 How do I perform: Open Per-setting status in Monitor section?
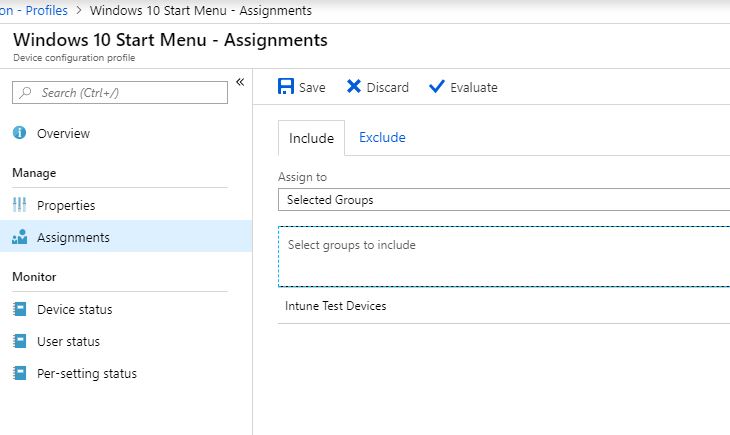[87, 373]
